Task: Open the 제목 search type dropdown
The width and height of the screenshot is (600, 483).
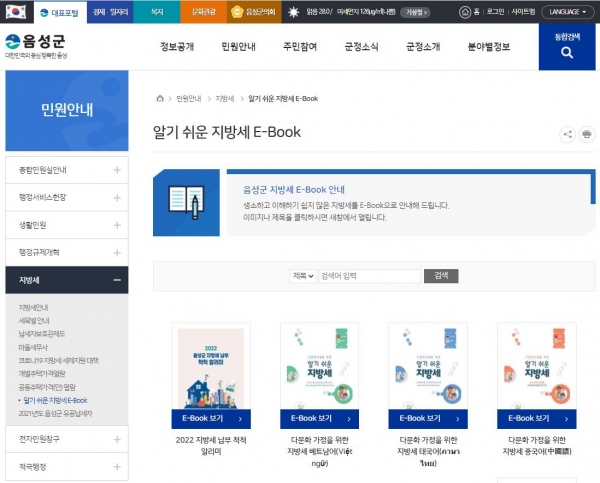Action: click(x=302, y=276)
